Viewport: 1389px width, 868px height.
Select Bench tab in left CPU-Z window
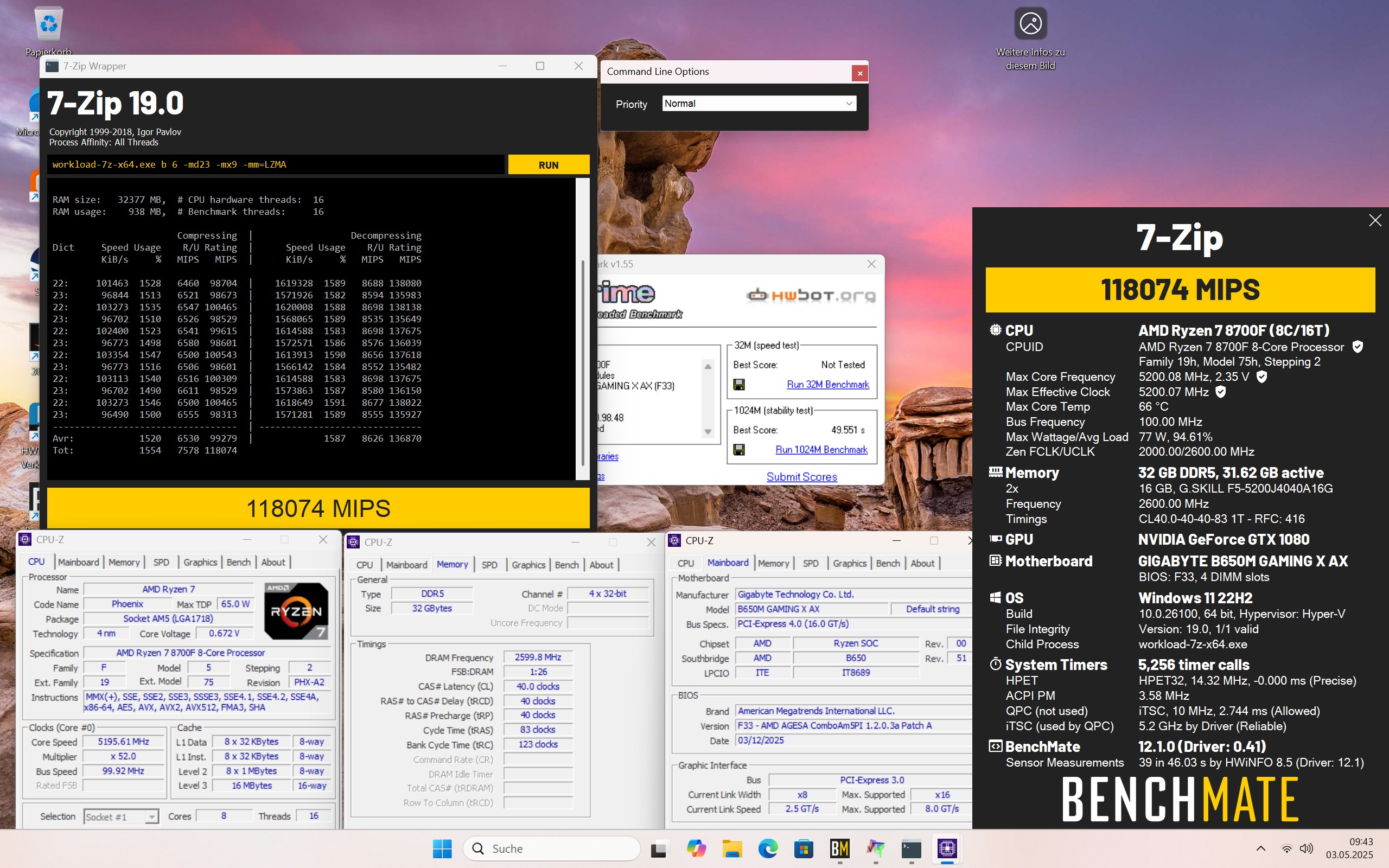coord(238,562)
